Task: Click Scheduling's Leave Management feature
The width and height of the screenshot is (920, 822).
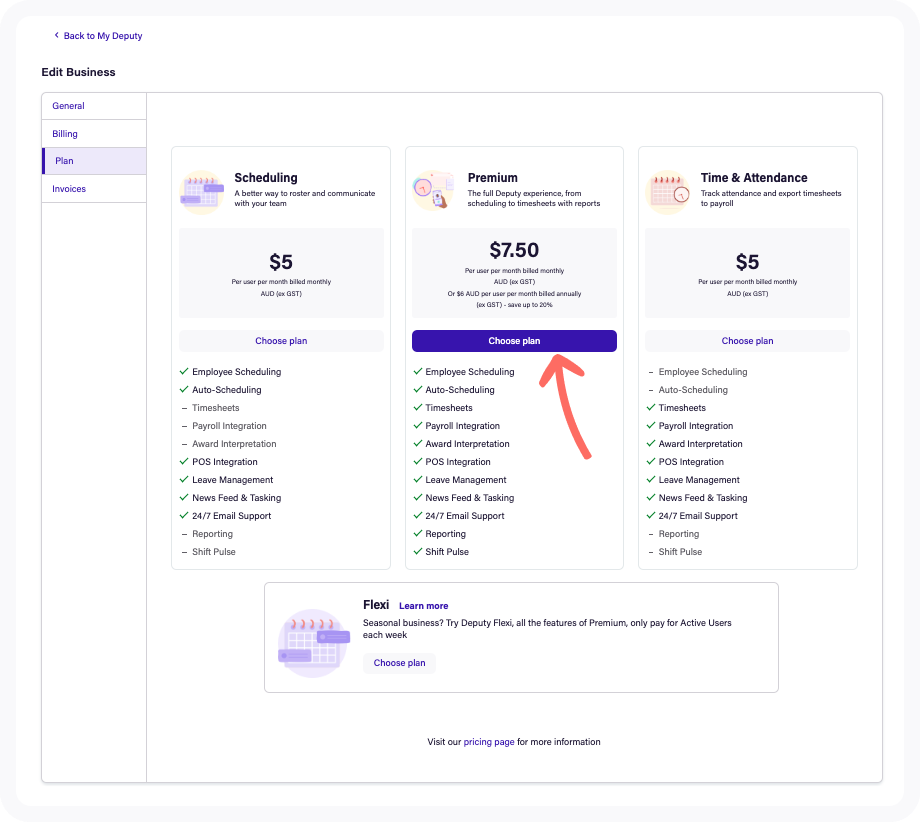Action: (x=232, y=480)
